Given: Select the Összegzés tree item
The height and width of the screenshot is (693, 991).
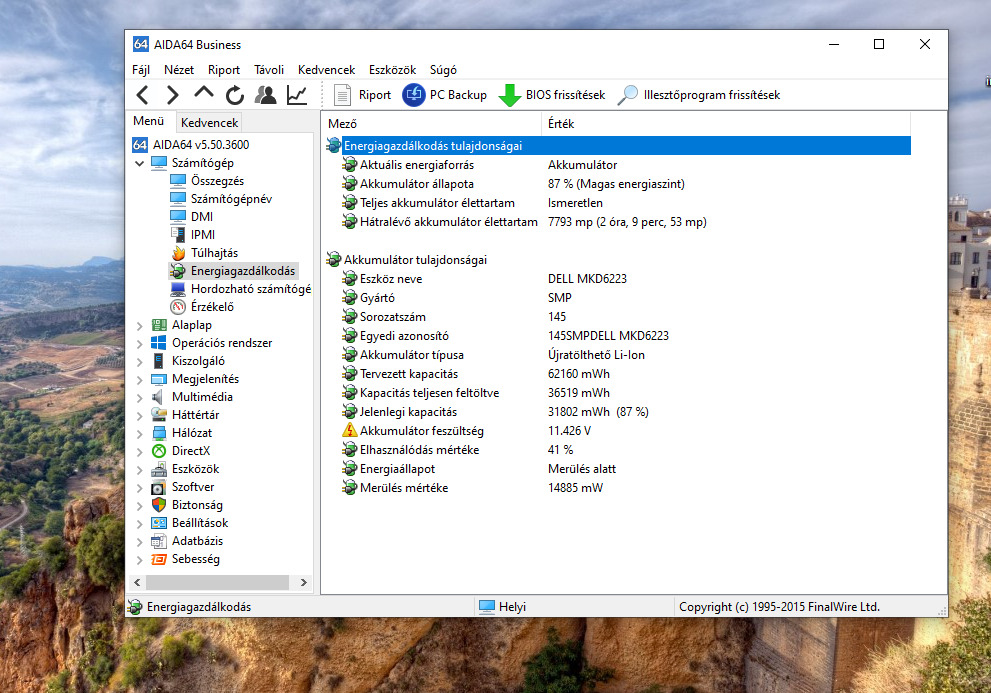Looking at the screenshot, I should [x=217, y=181].
